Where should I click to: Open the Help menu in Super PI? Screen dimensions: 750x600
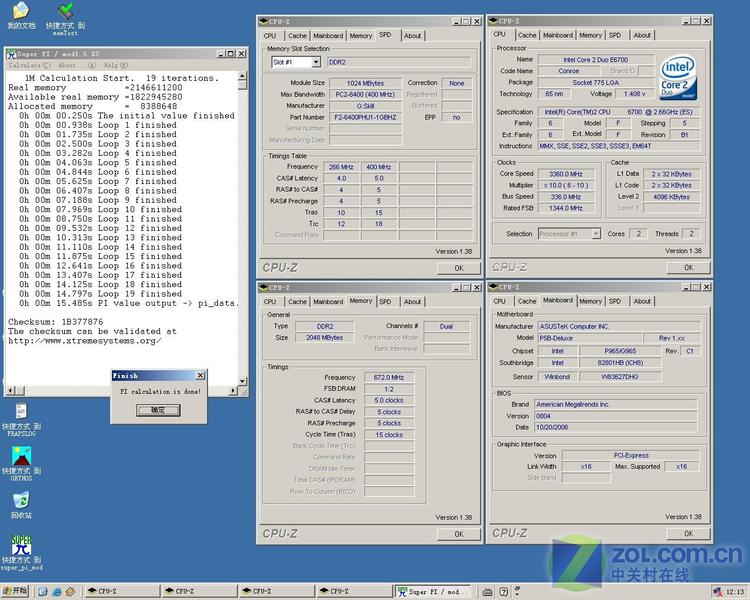tap(116, 66)
